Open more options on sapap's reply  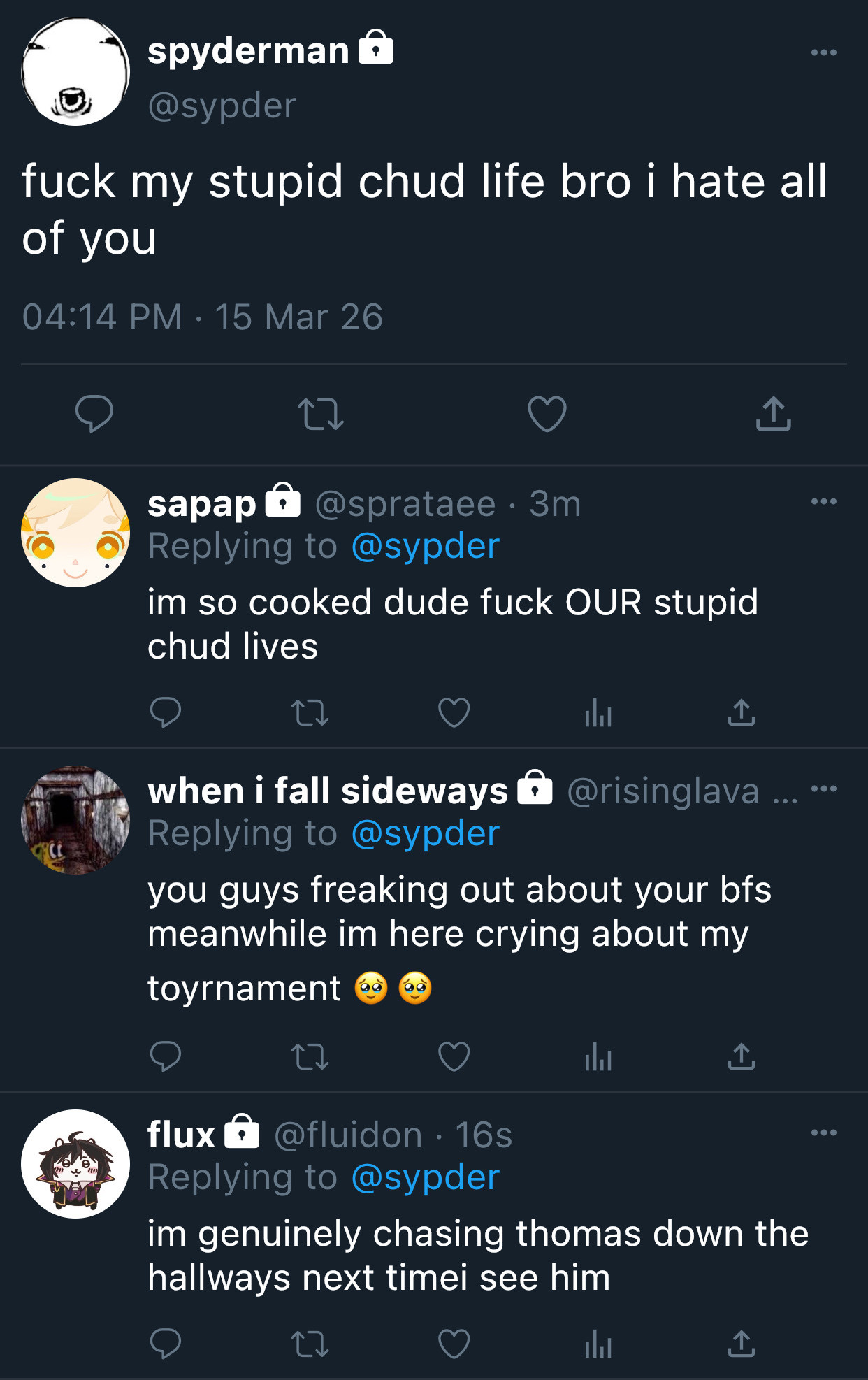point(824,501)
